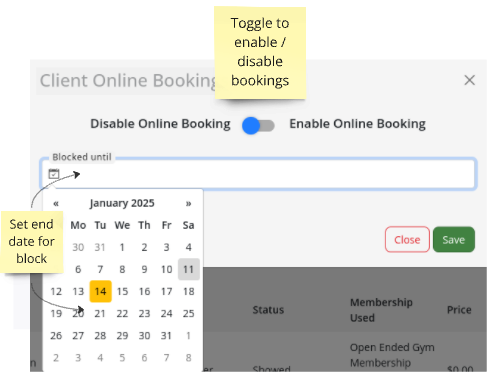The image size is (491, 378).
Task: Go to previous month with « arrow
Action: [56, 203]
